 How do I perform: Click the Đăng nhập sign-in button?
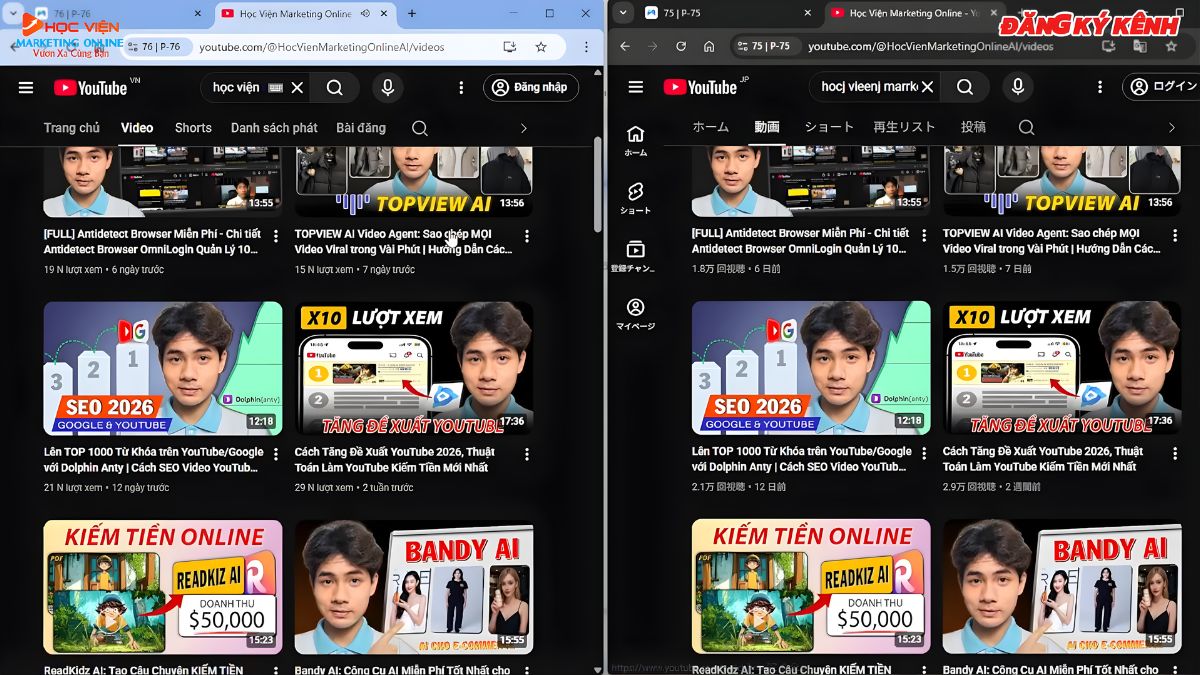531,87
